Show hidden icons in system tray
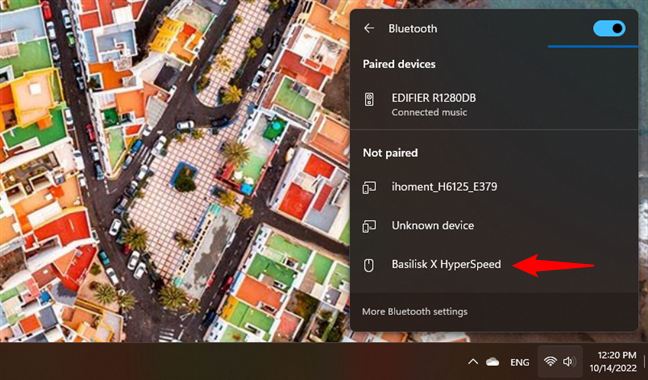This screenshot has width=648, height=380. (473, 362)
